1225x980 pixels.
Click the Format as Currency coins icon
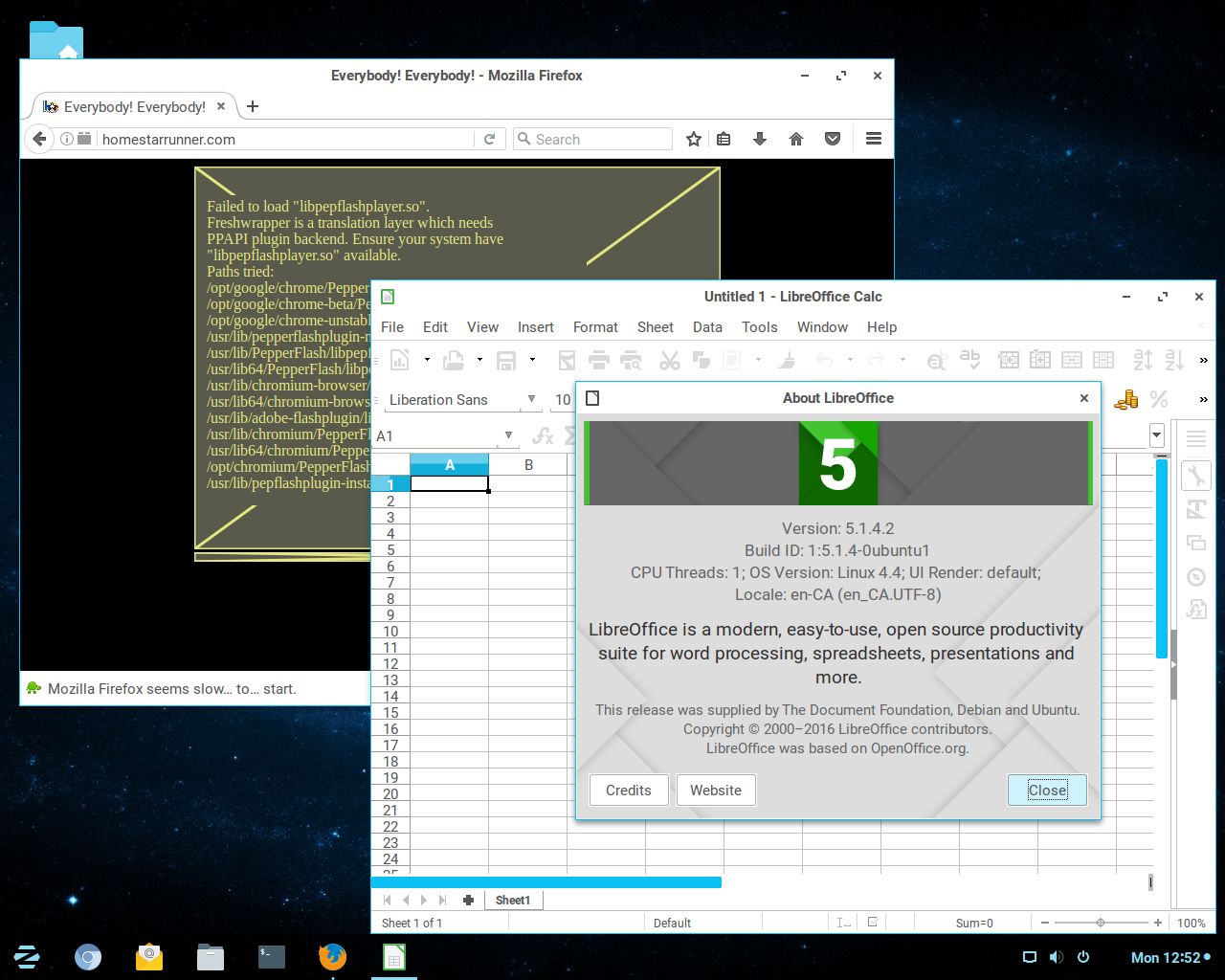pos(1126,400)
